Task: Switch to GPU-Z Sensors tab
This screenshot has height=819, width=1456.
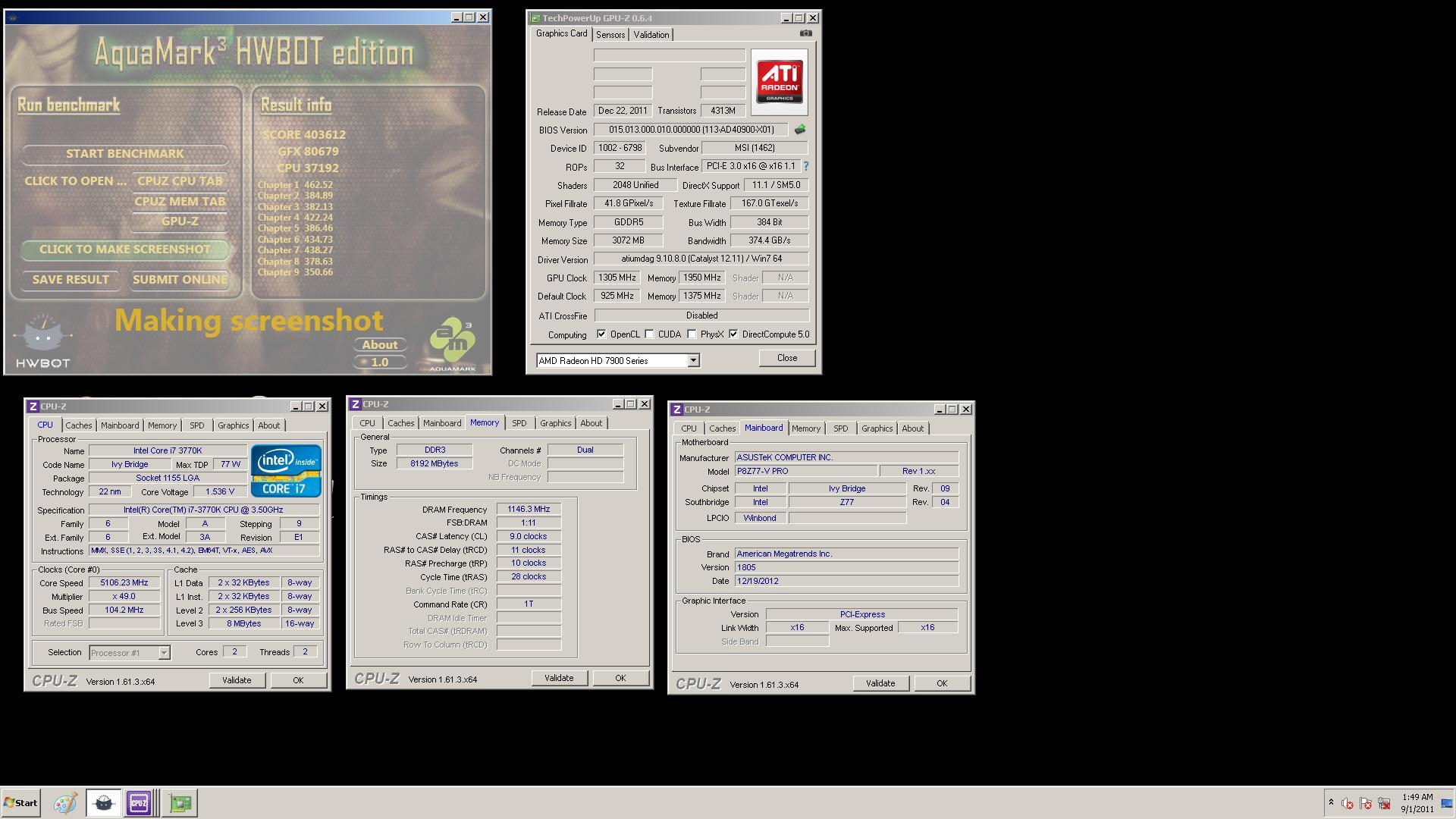Action: (x=610, y=35)
